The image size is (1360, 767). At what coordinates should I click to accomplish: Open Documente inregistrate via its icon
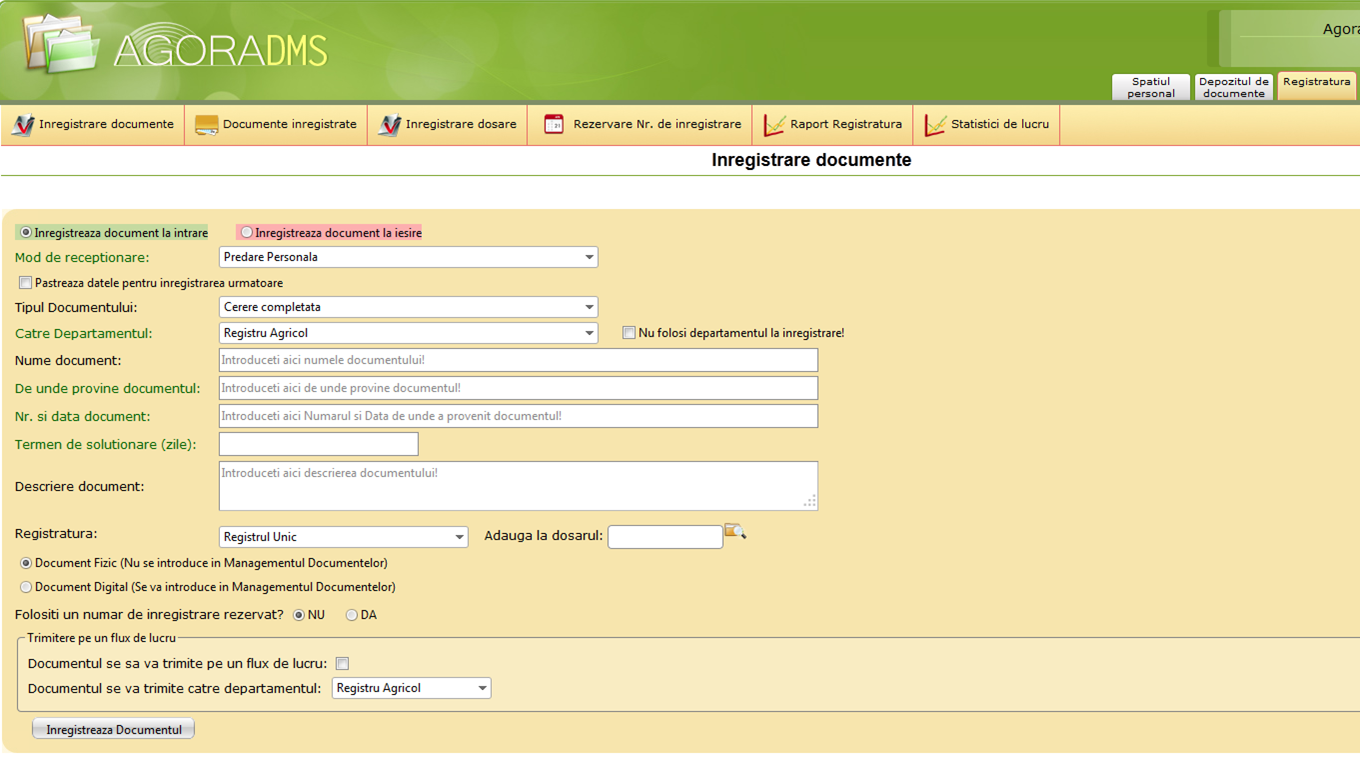pyautogui.click(x=206, y=125)
